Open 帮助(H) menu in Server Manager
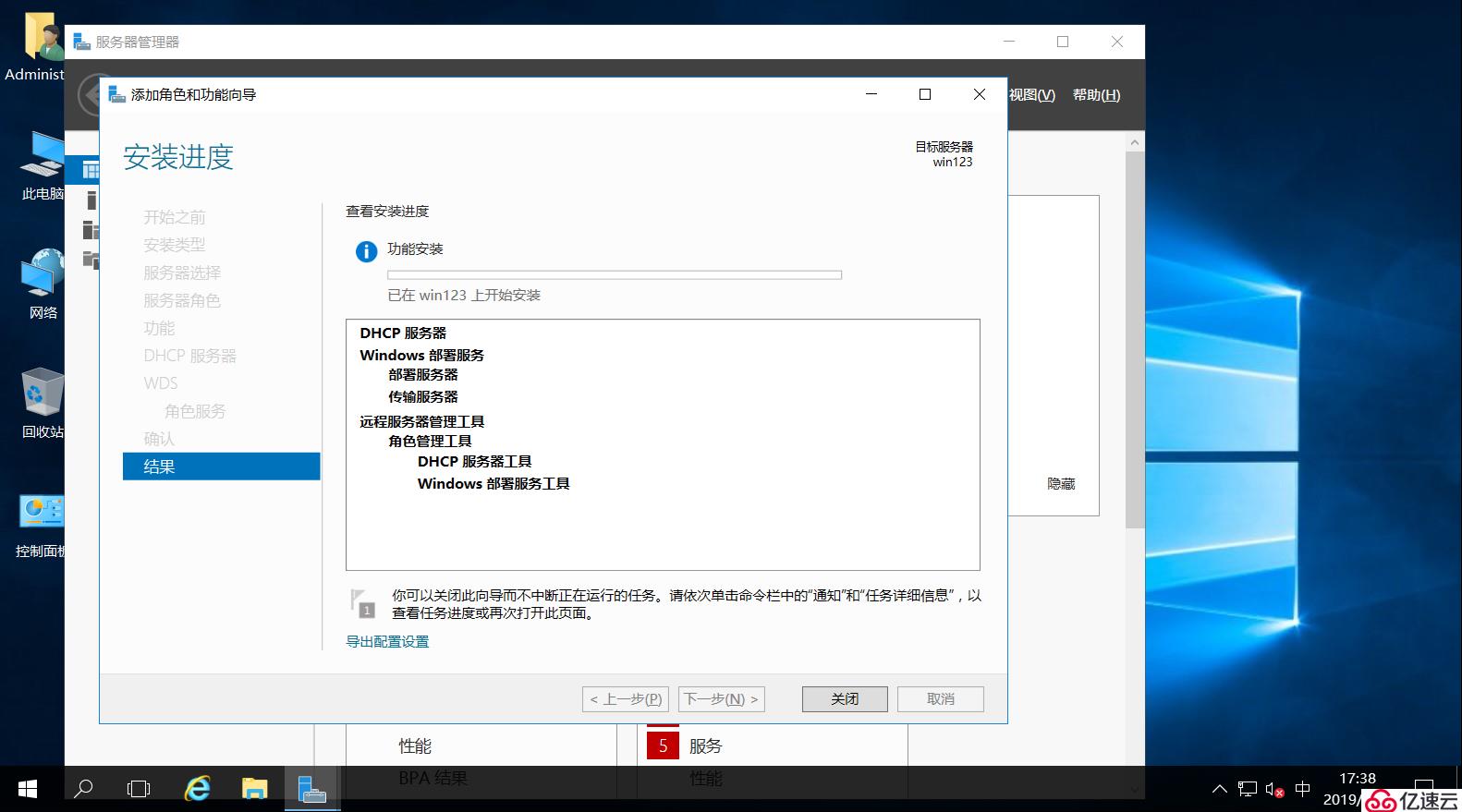The width and height of the screenshot is (1462, 812). tap(1096, 95)
